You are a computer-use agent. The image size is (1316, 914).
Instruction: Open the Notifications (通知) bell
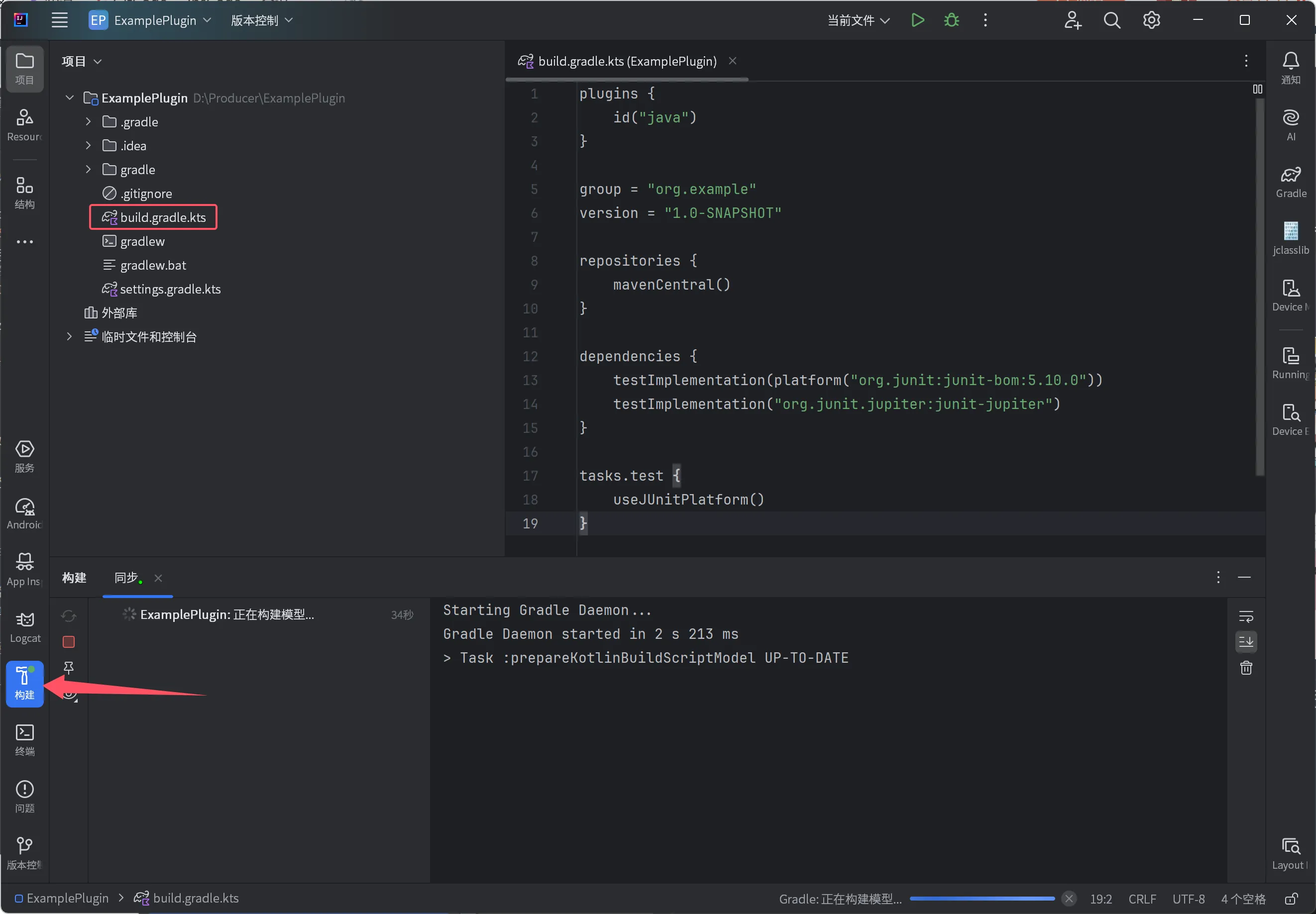1290,68
